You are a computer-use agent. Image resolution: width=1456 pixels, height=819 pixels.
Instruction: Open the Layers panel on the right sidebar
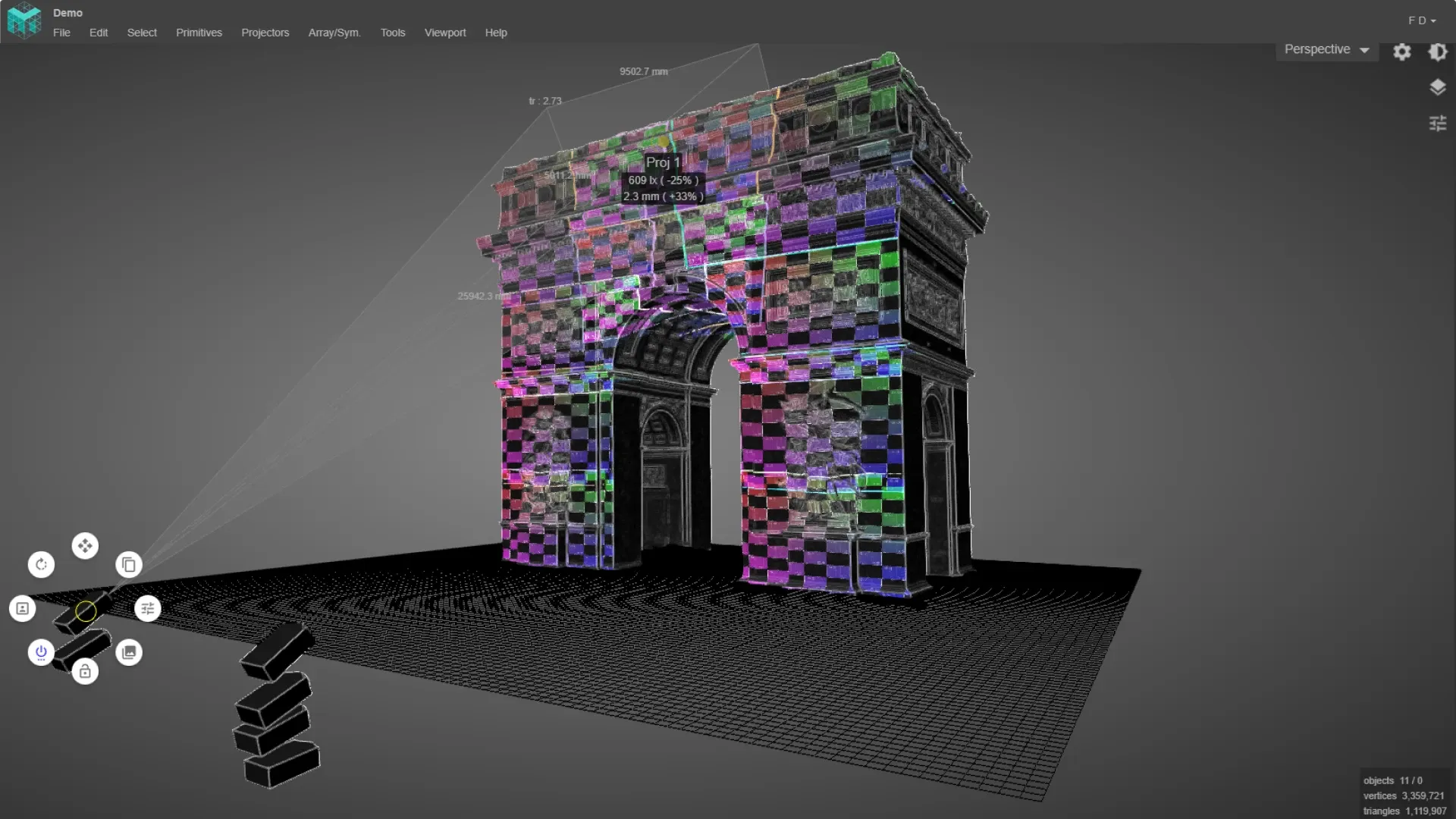click(1439, 86)
